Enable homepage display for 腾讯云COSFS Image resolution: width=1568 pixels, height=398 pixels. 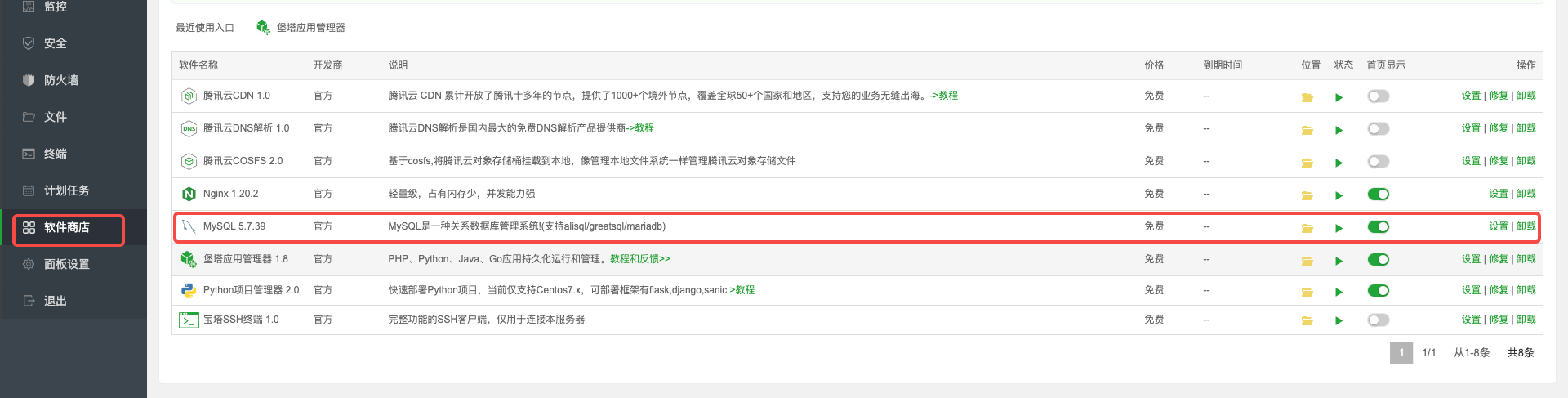(x=1379, y=162)
